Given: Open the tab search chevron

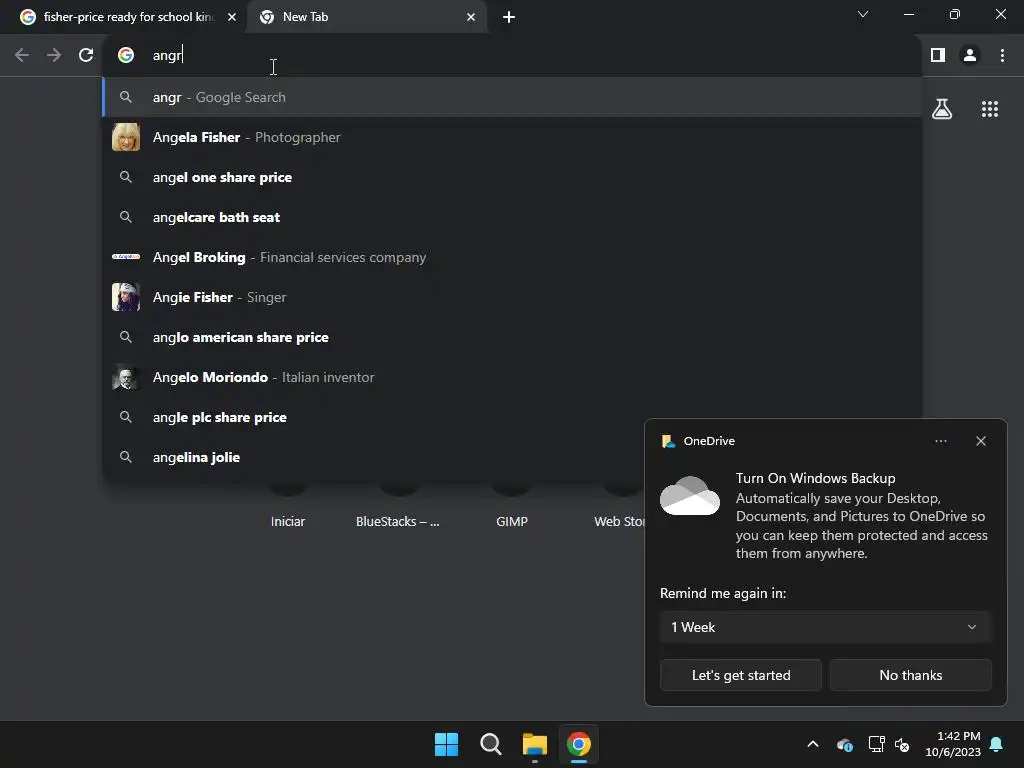Looking at the screenshot, I should click(x=863, y=14).
